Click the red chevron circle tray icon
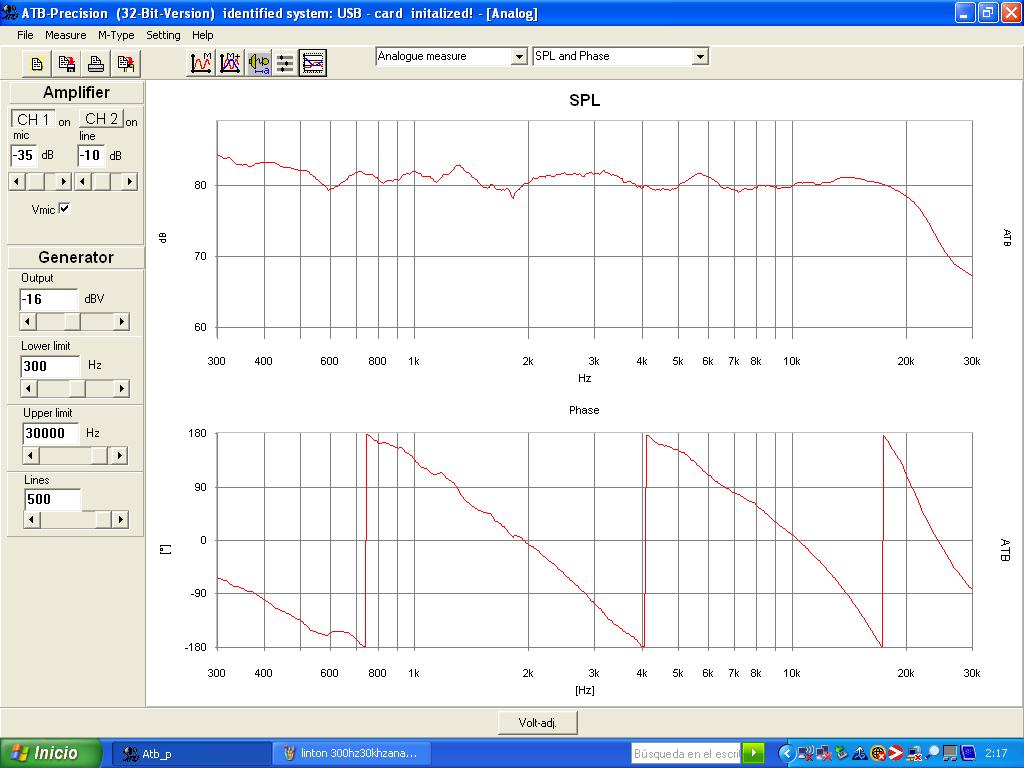Screen dimensions: 1024x768 [895, 754]
